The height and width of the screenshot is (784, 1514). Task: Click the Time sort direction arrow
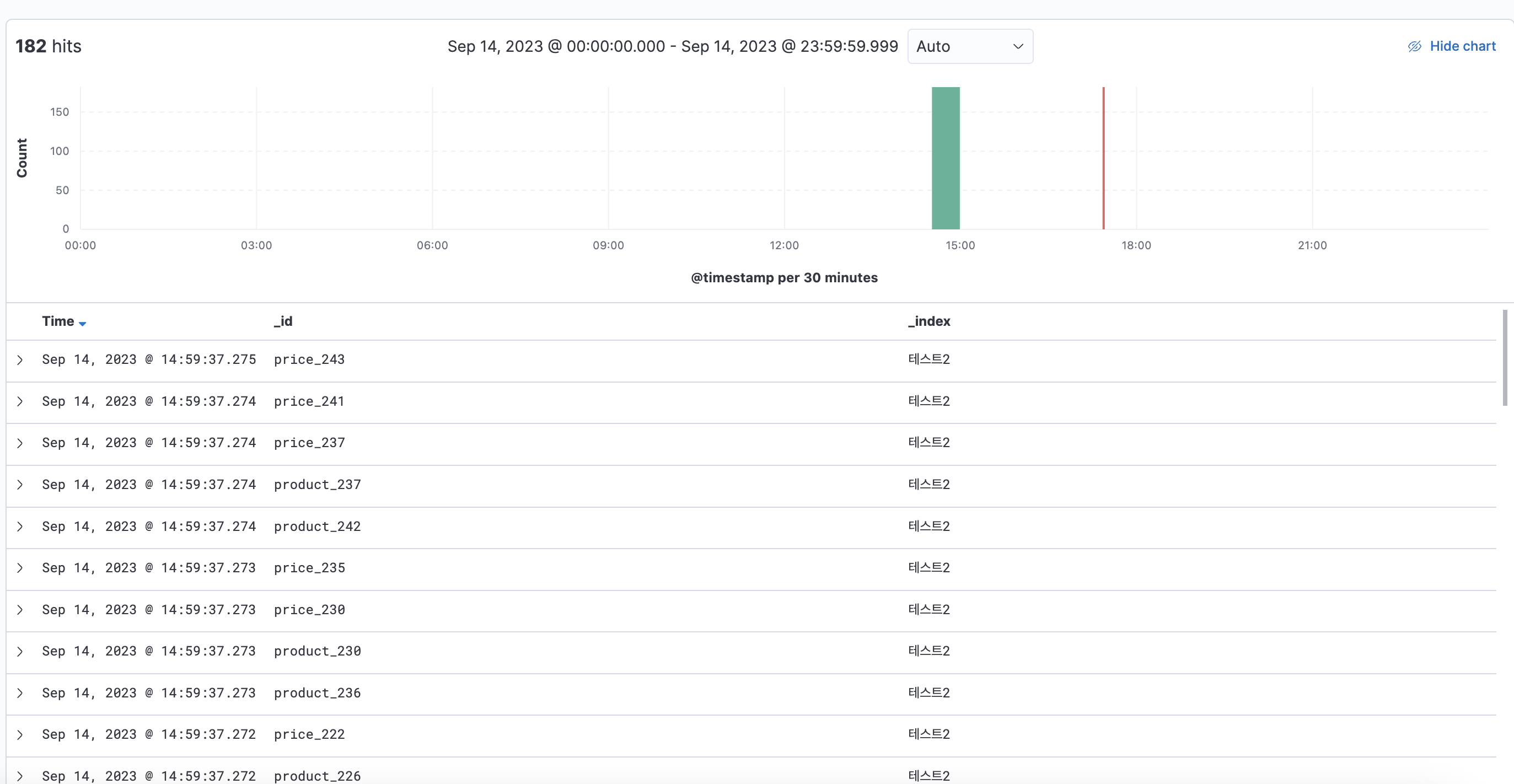tap(82, 323)
